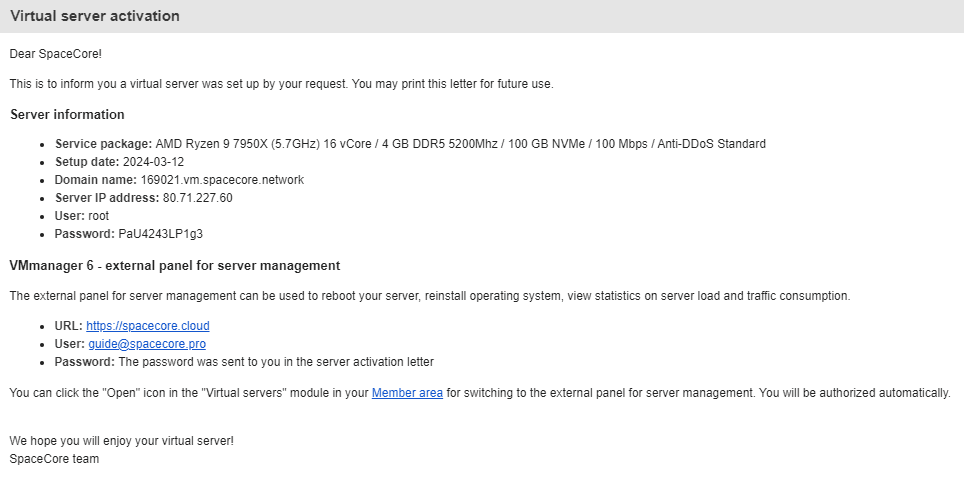This screenshot has height=487, width=964.
Task: Click the setup date 2024-03-12
Action: [155, 162]
